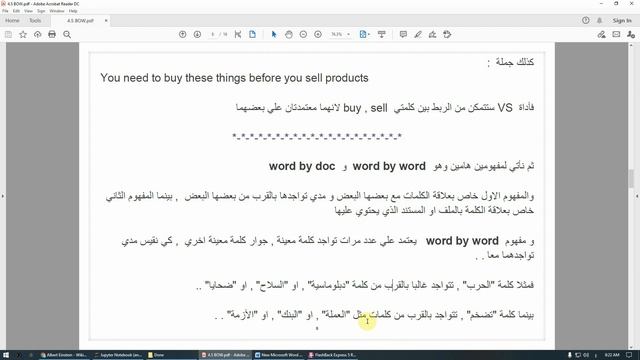Bookmark file with the star icon
This screenshot has height=360, width=640.
23,35
